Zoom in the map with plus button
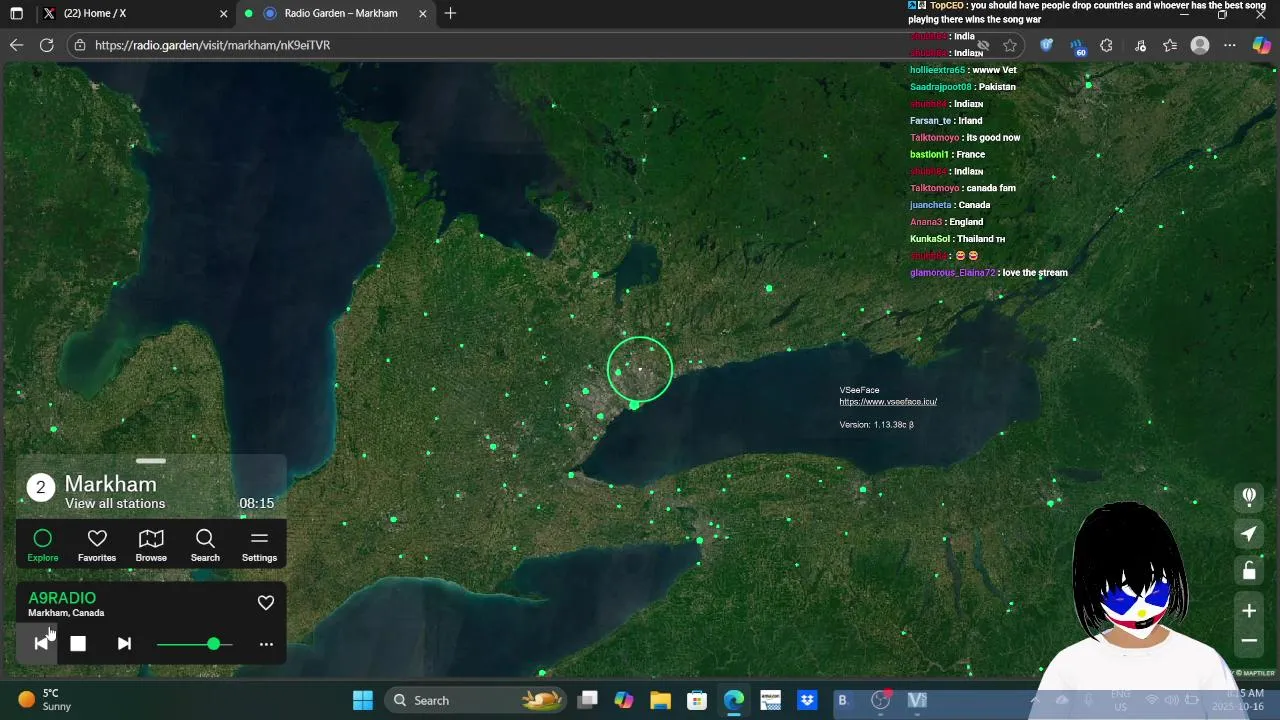Screen dimensions: 1280x720 (x=1249, y=611)
